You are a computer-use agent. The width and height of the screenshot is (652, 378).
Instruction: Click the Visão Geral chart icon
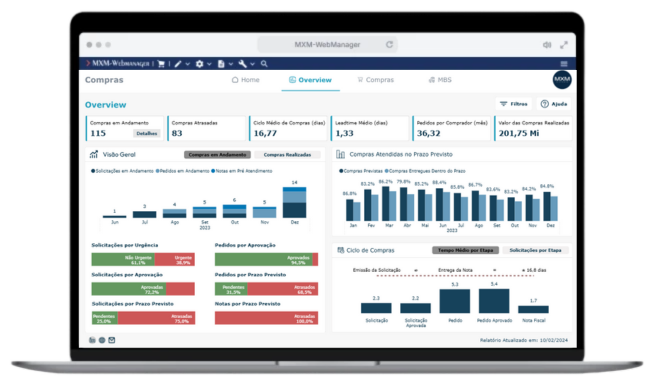click(x=94, y=154)
